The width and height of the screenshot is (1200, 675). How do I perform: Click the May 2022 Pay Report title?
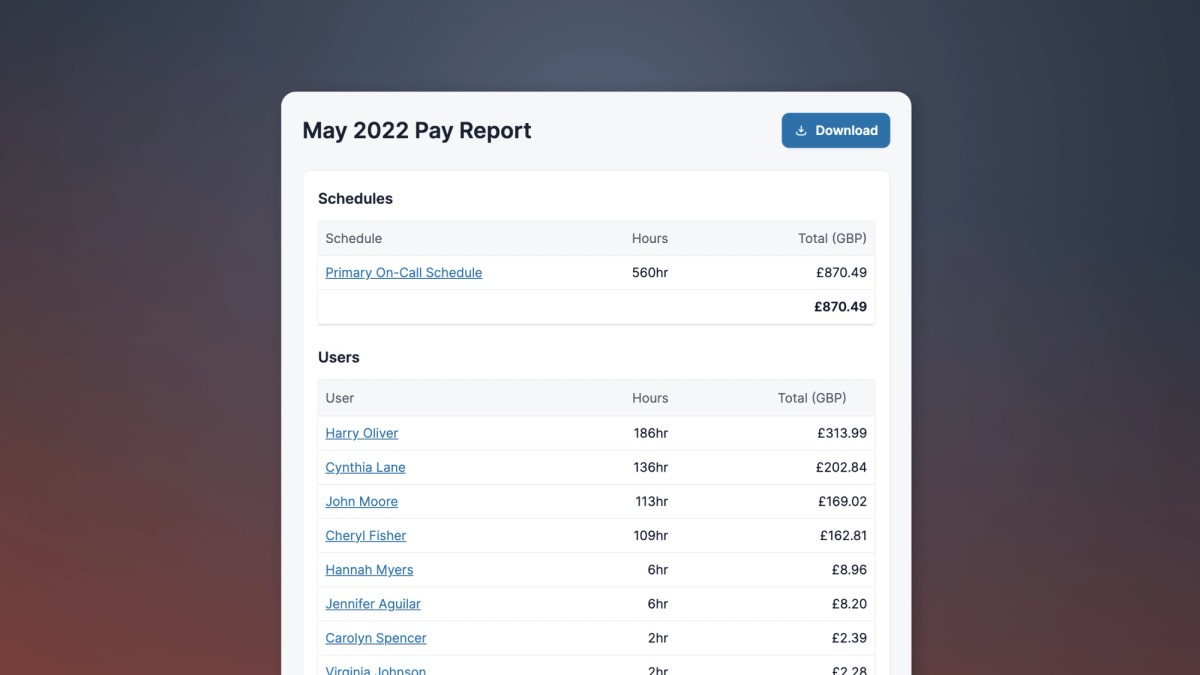click(416, 130)
